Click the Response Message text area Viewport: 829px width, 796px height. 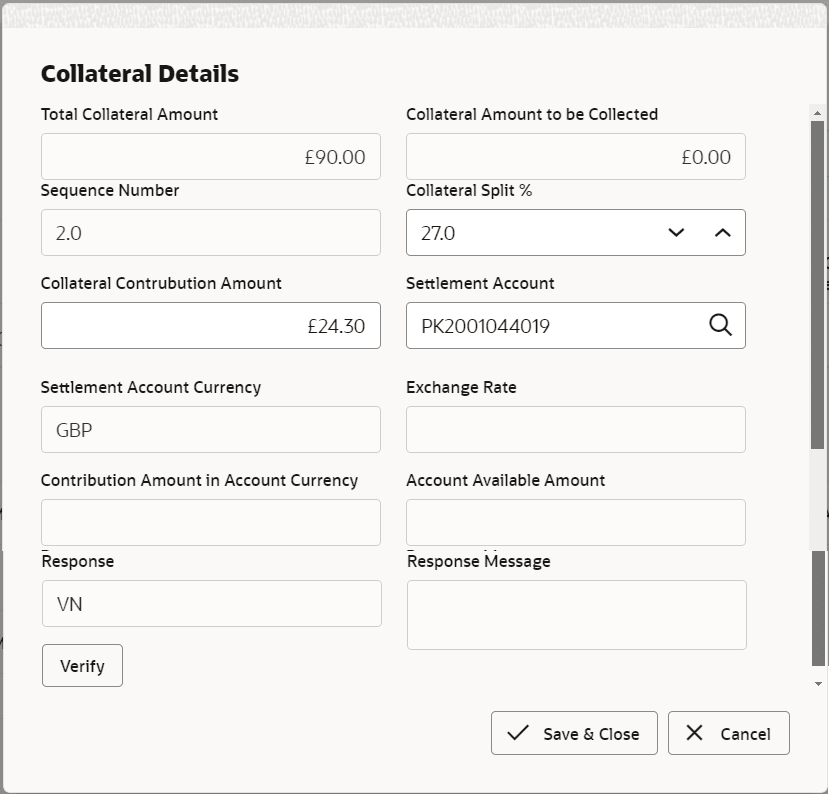pyautogui.click(x=576, y=615)
